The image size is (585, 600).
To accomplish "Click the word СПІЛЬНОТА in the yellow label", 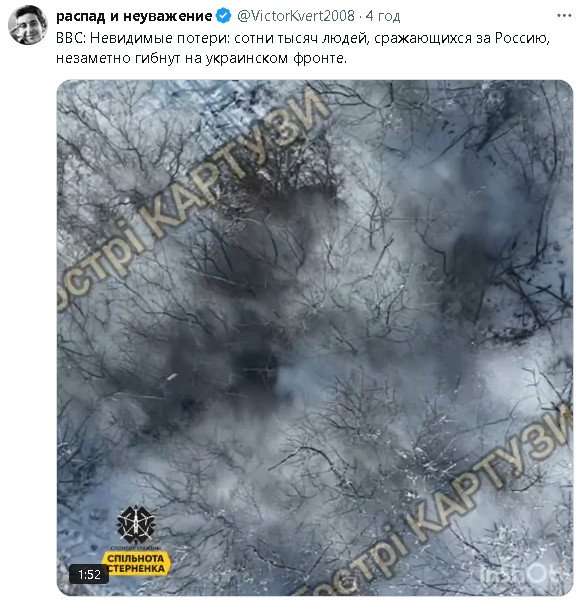I will [135, 558].
